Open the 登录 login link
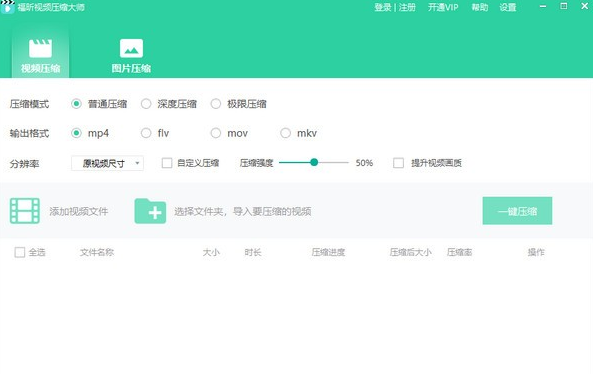The width and height of the screenshot is (593, 374). (383, 8)
